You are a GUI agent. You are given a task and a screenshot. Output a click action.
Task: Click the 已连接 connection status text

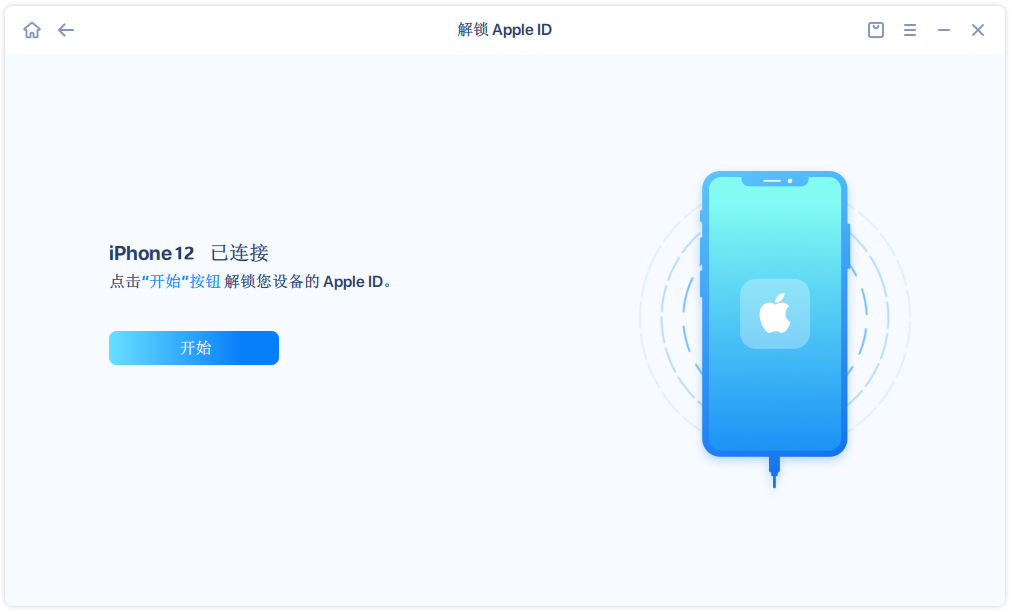pos(240,253)
